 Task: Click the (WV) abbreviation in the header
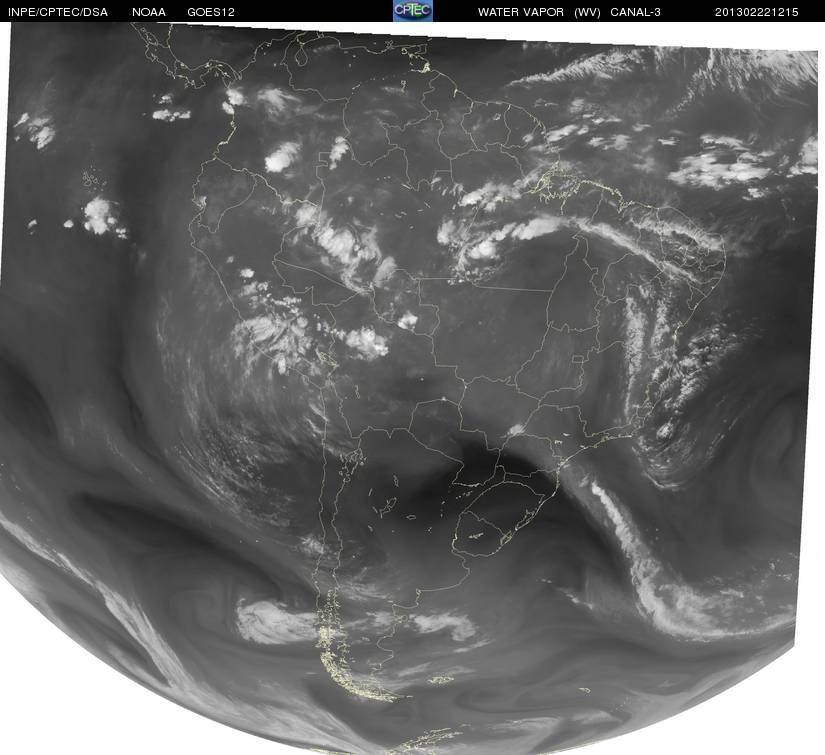[x=588, y=12]
